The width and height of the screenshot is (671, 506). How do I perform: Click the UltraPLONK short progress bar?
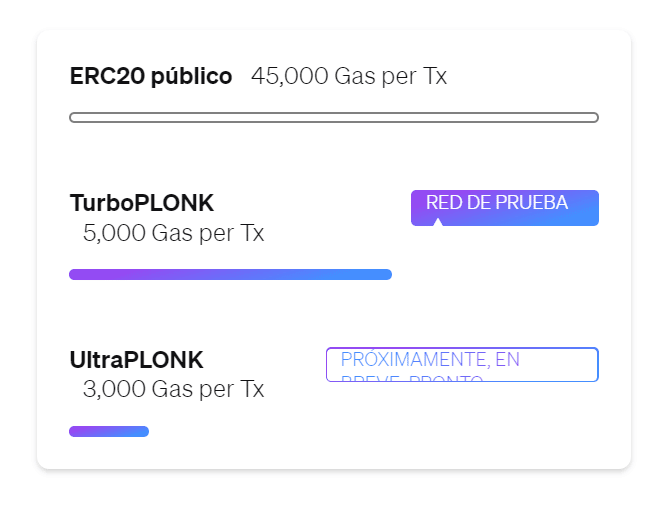(109, 432)
